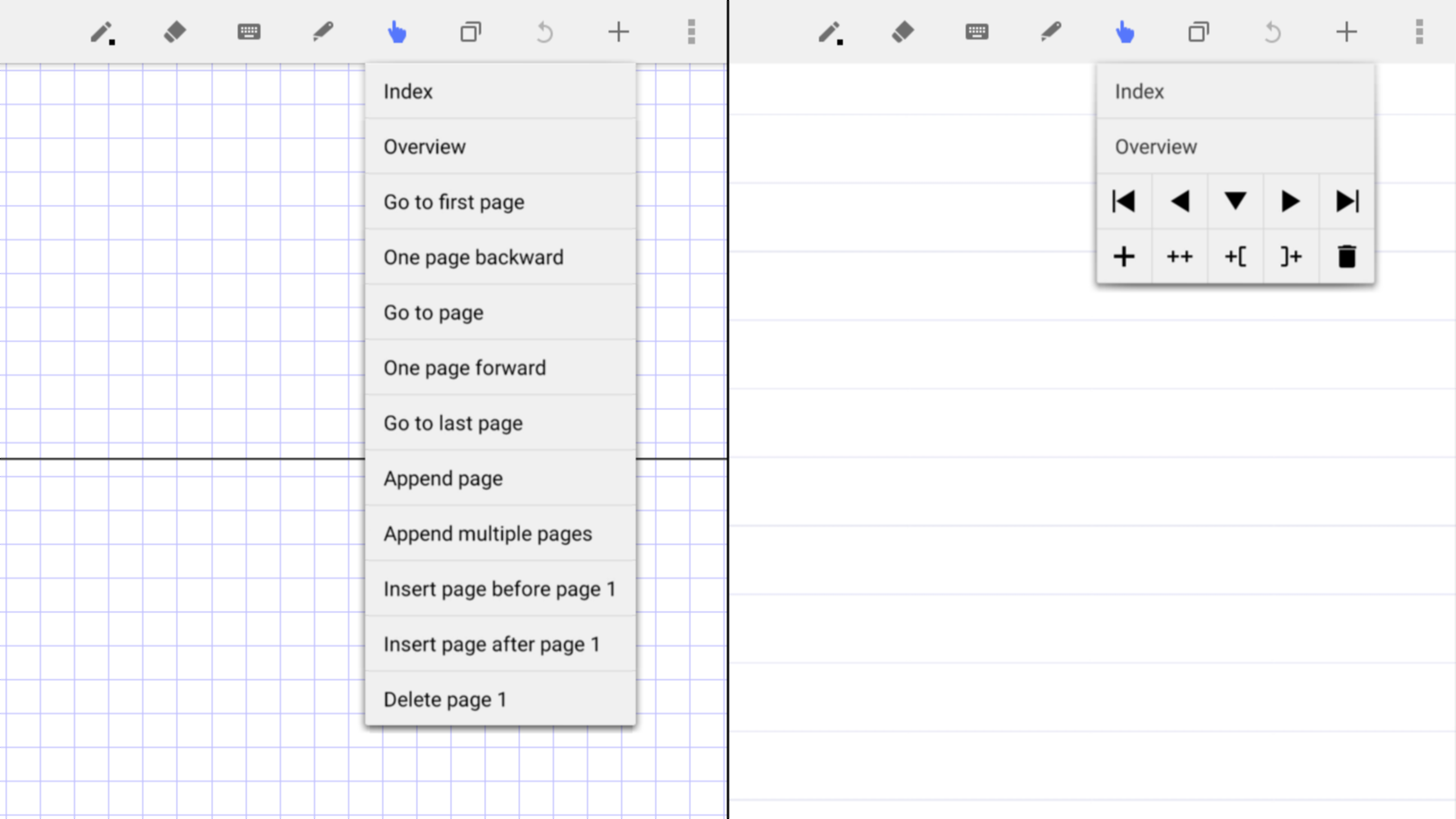Click the '++' append multiple pages icon

[1179, 256]
